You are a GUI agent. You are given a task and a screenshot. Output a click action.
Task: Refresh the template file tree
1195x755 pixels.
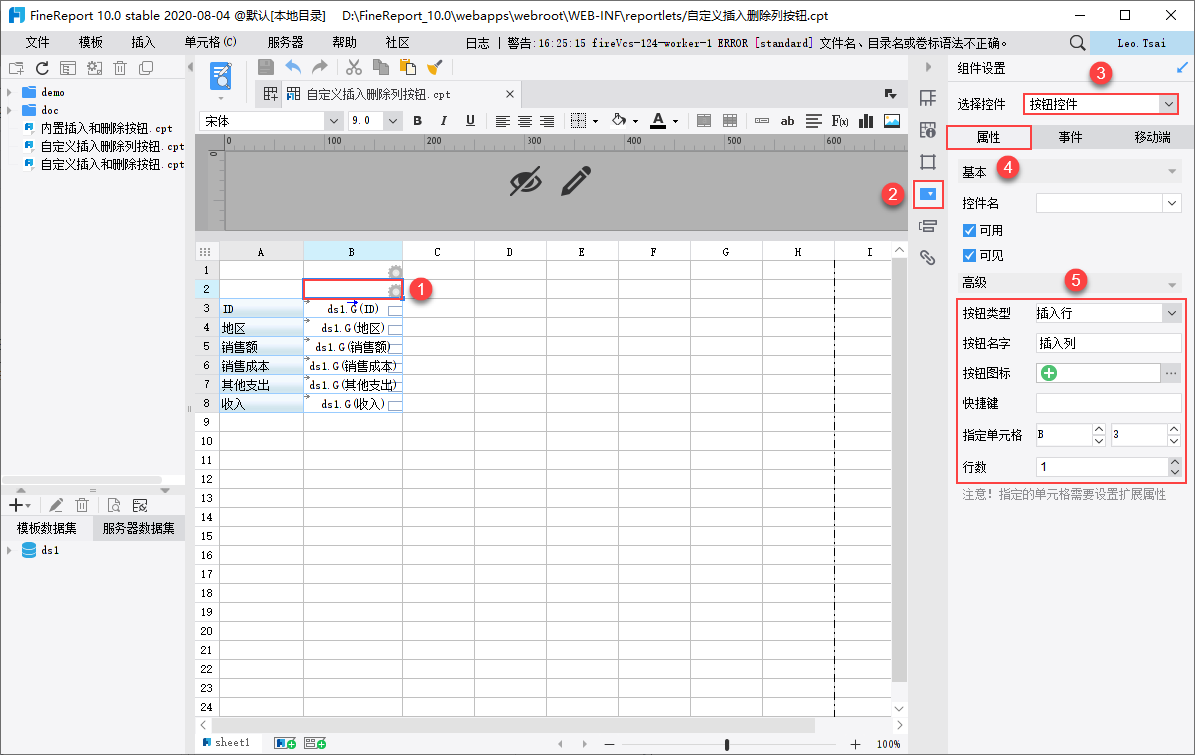(43, 69)
